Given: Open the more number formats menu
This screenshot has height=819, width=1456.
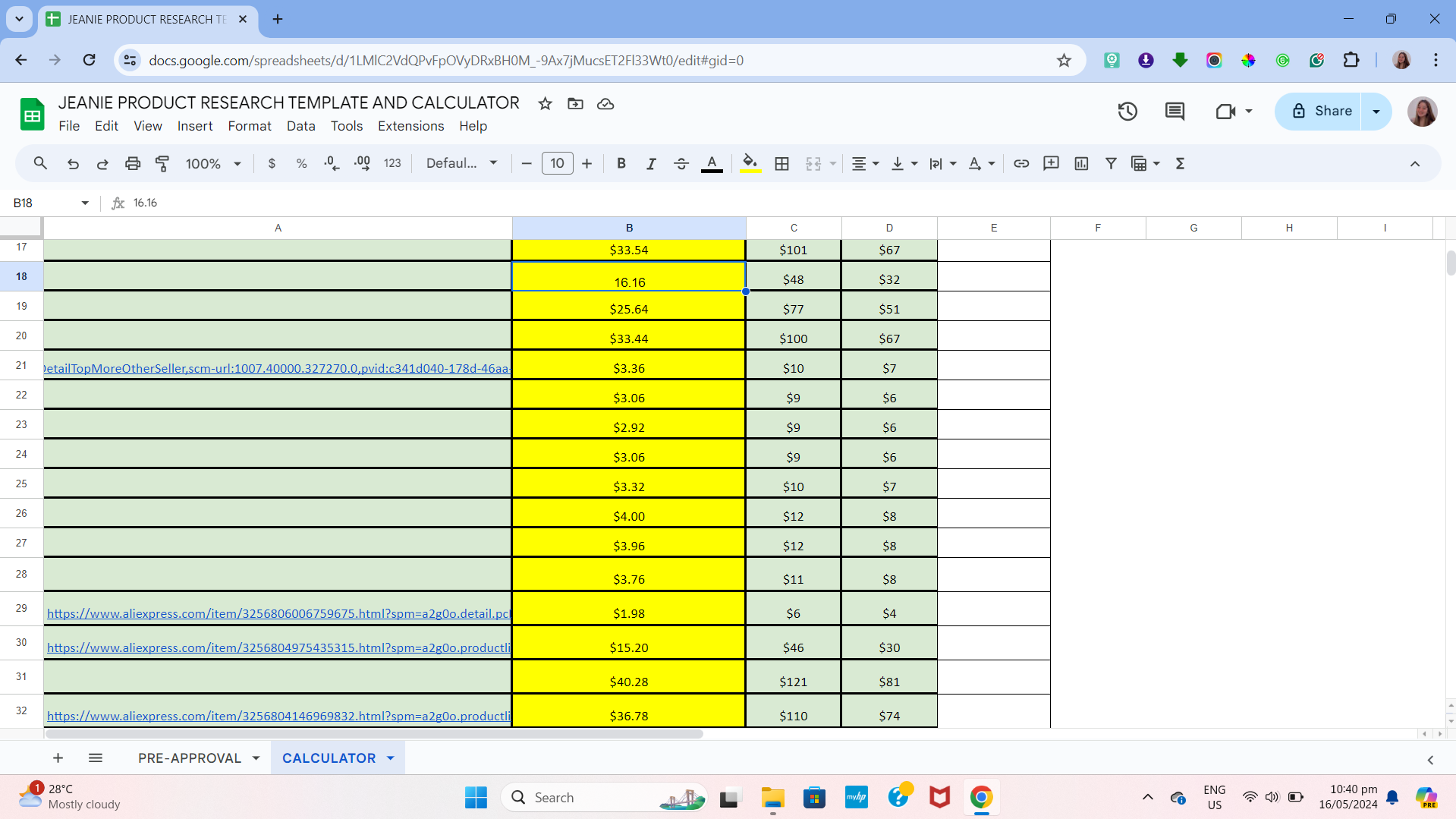Looking at the screenshot, I should 392,163.
